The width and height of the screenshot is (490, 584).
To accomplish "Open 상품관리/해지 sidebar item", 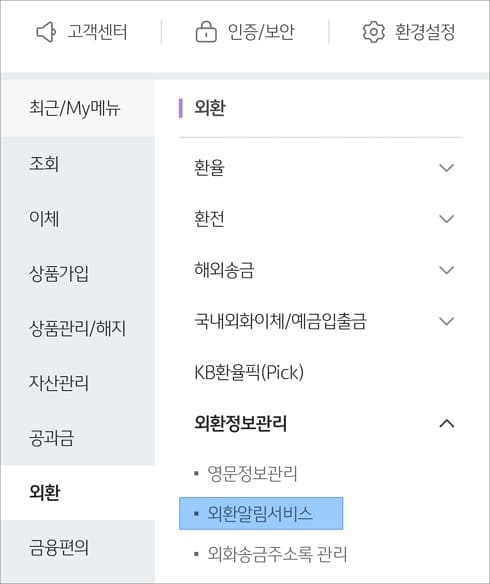I will 77,328.
